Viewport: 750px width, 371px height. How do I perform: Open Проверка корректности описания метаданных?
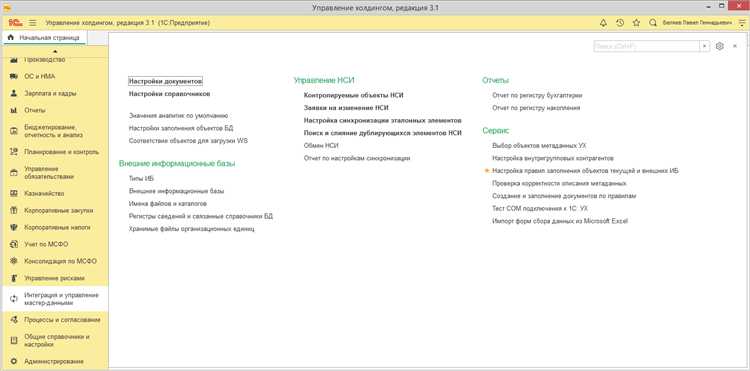(x=560, y=184)
